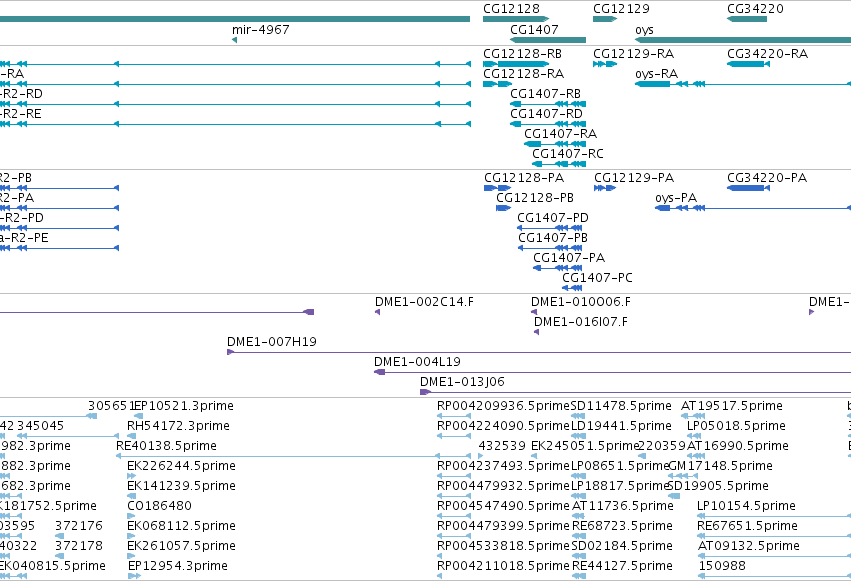Viewport: 851px width, 581px height.
Task: Select the oys gene label
Action: point(644,30)
